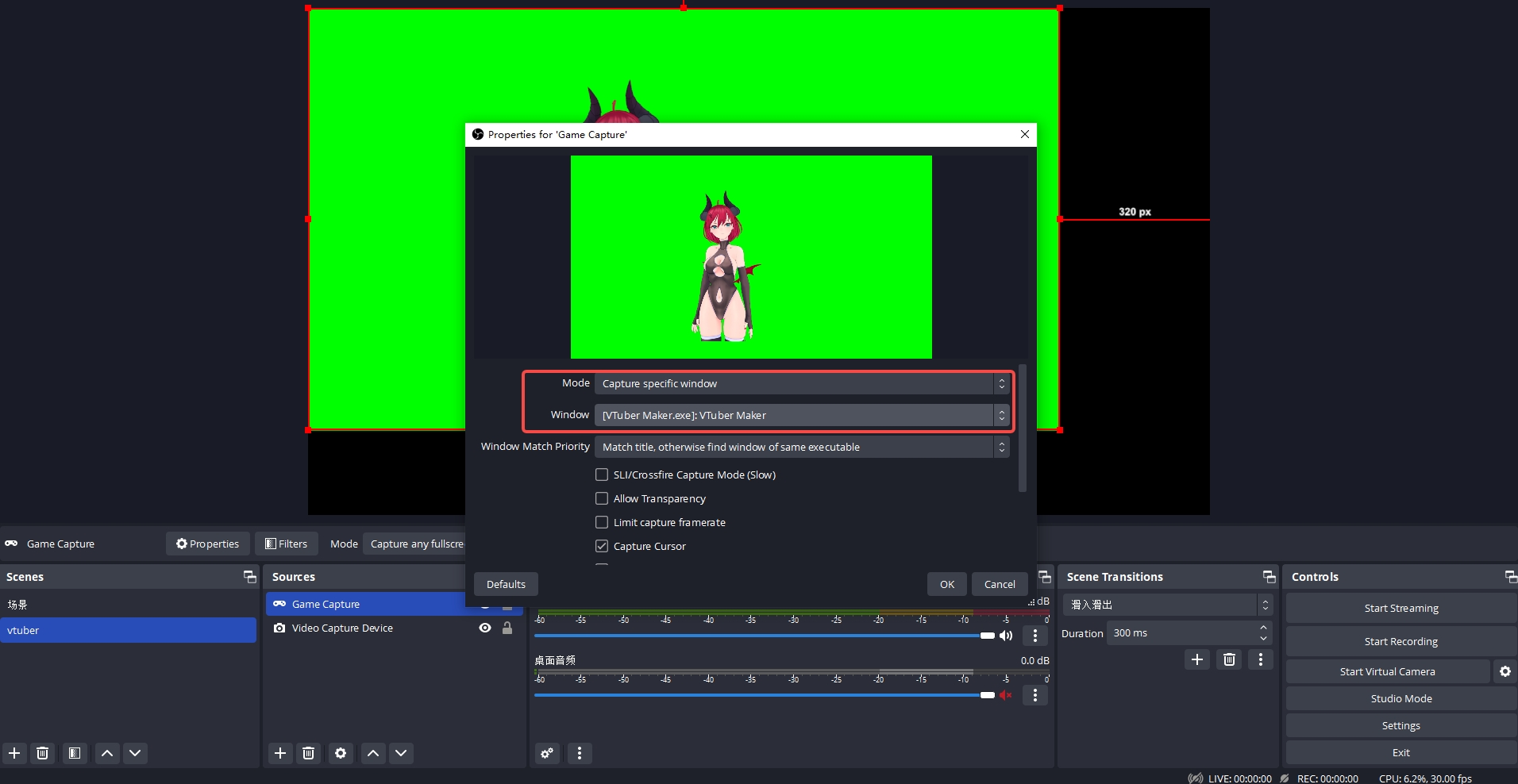Click the Start Recording button

pyautogui.click(x=1400, y=641)
